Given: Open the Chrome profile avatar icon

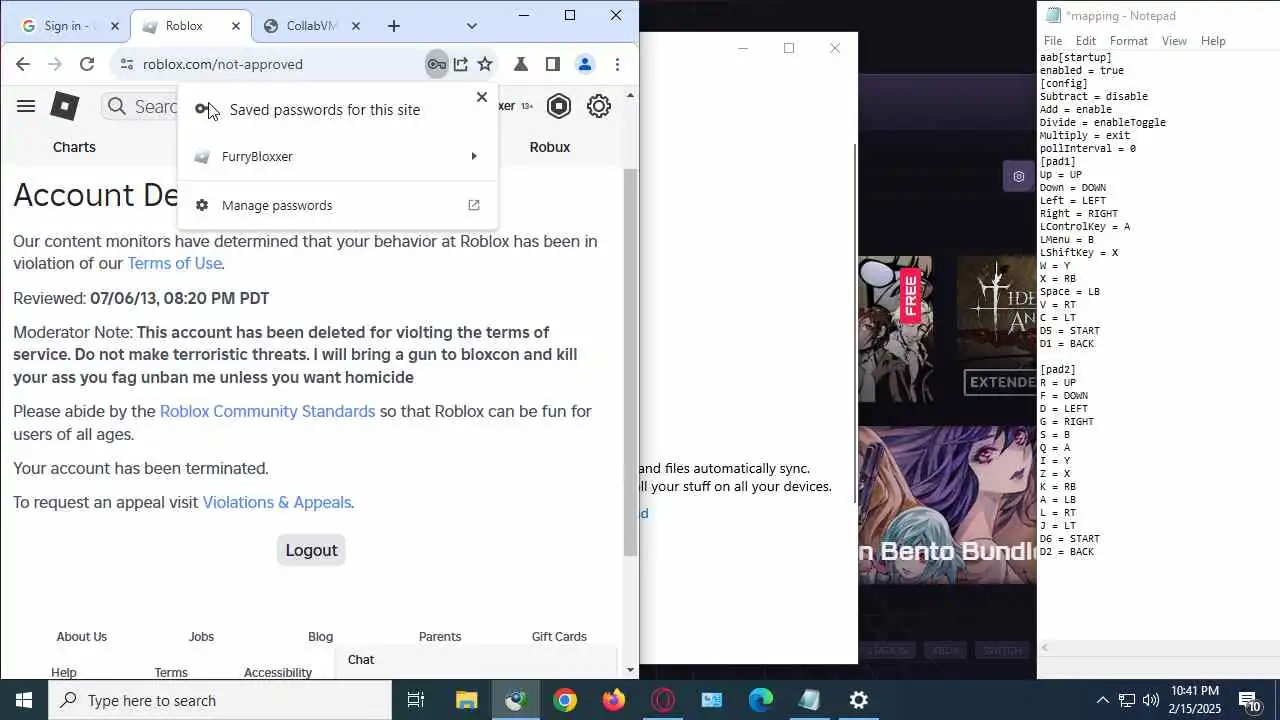Looking at the screenshot, I should point(585,64).
